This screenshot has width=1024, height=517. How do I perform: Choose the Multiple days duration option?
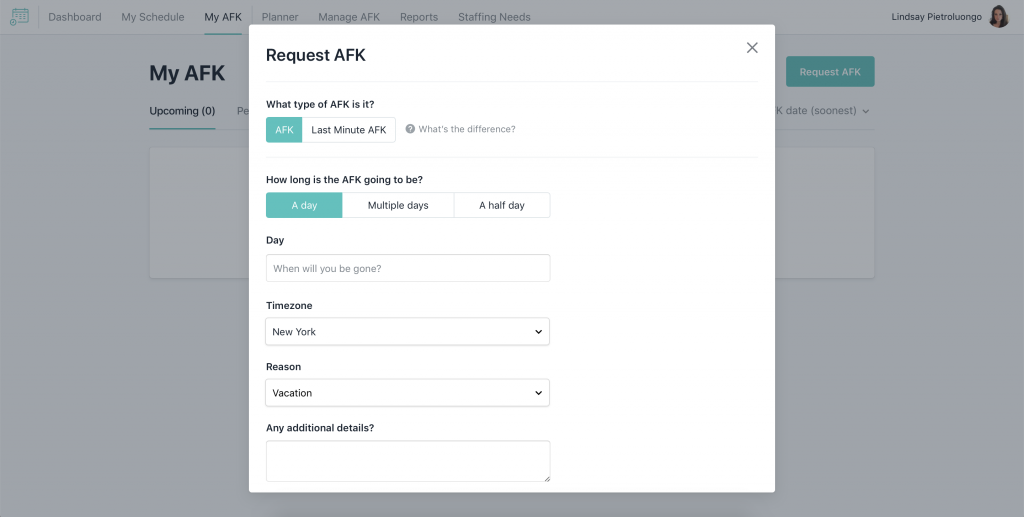pos(398,205)
